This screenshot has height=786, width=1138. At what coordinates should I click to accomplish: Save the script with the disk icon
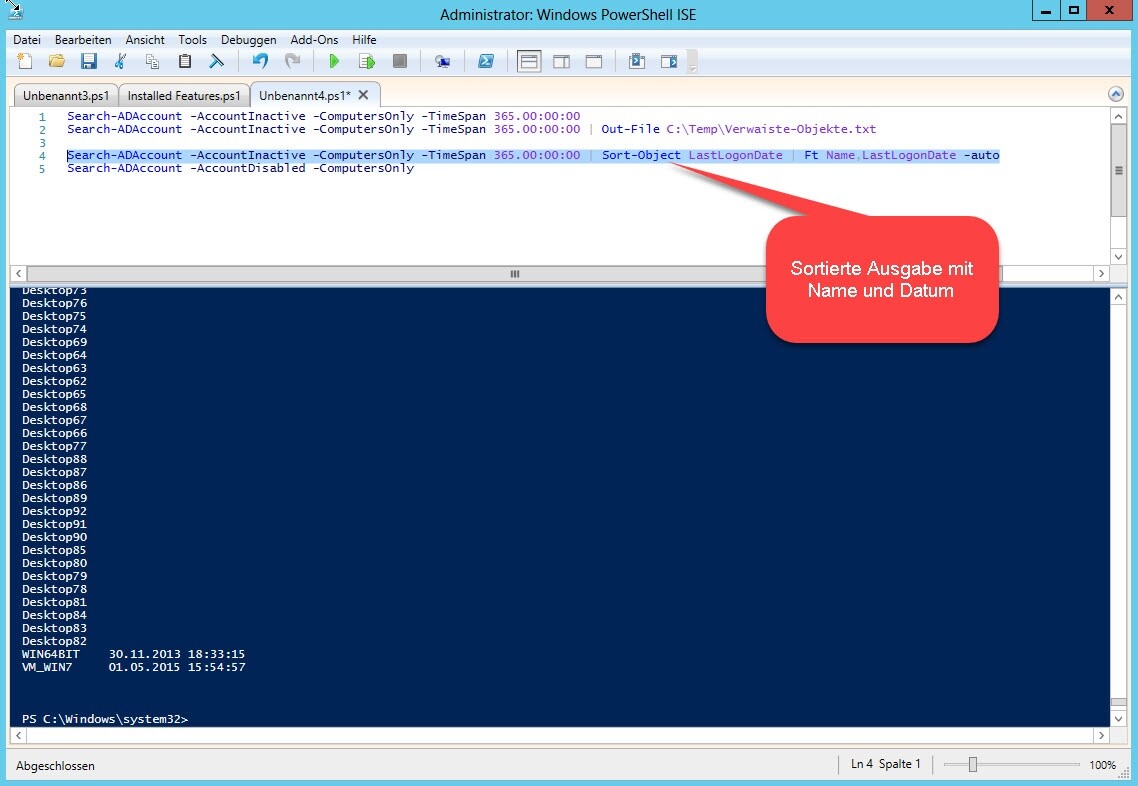click(x=89, y=62)
